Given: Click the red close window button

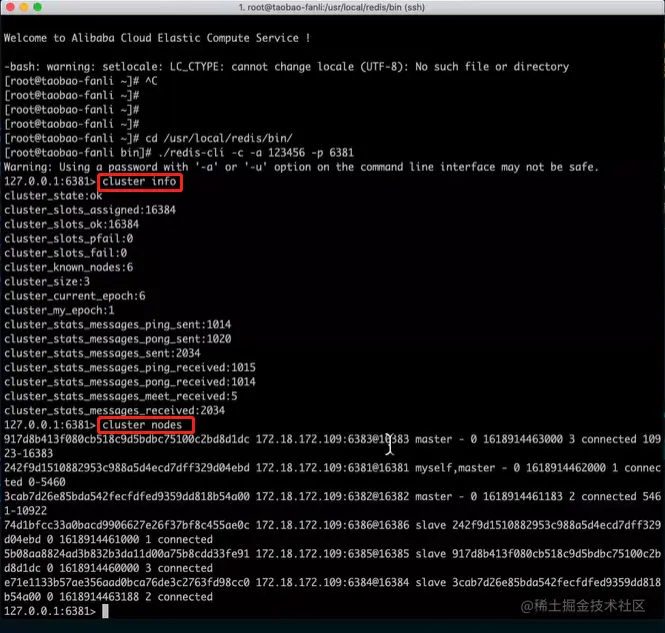Looking at the screenshot, I should coord(11,7).
